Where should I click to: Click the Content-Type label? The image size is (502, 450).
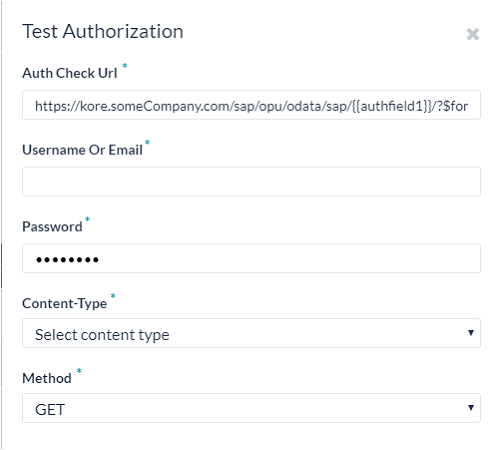pyautogui.click(x=65, y=304)
